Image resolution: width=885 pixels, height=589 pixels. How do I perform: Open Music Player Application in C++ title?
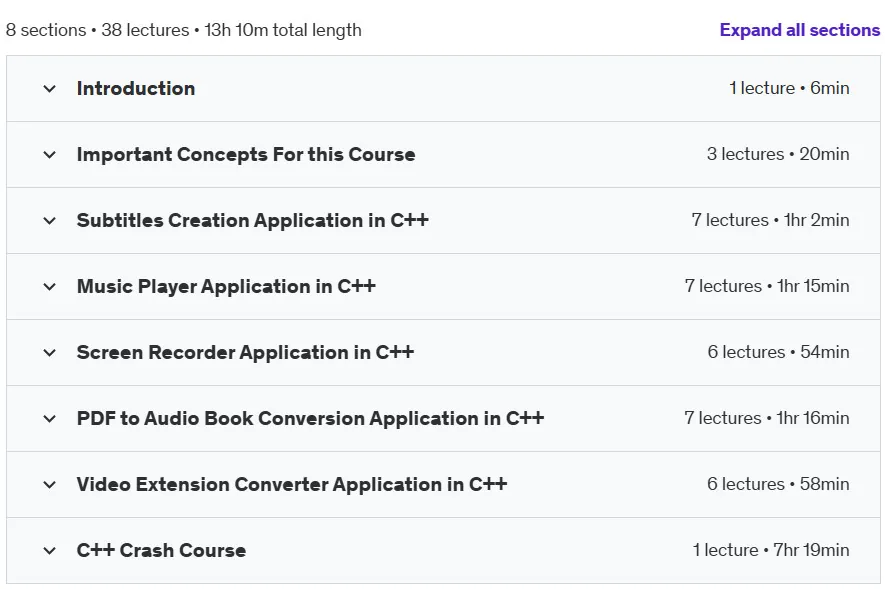(226, 287)
